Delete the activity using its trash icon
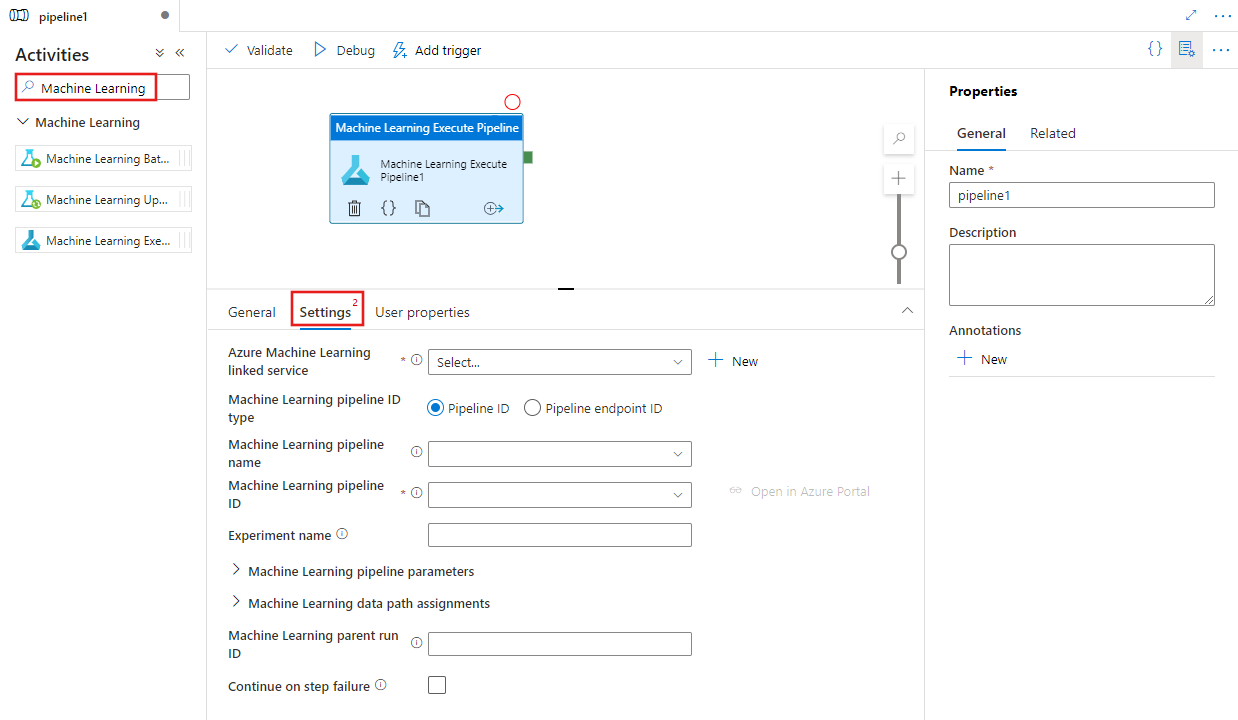The height and width of the screenshot is (720, 1238). (355, 208)
